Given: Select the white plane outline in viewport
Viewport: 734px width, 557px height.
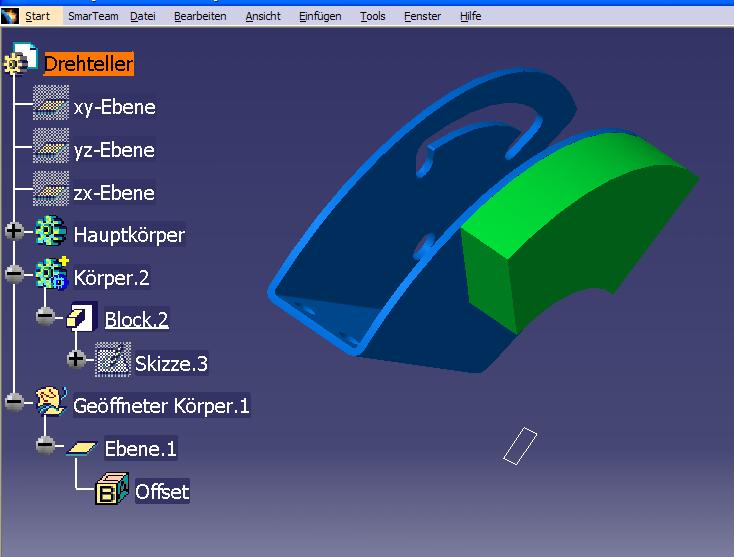Looking at the screenshot, I should (x=520, y=446).
